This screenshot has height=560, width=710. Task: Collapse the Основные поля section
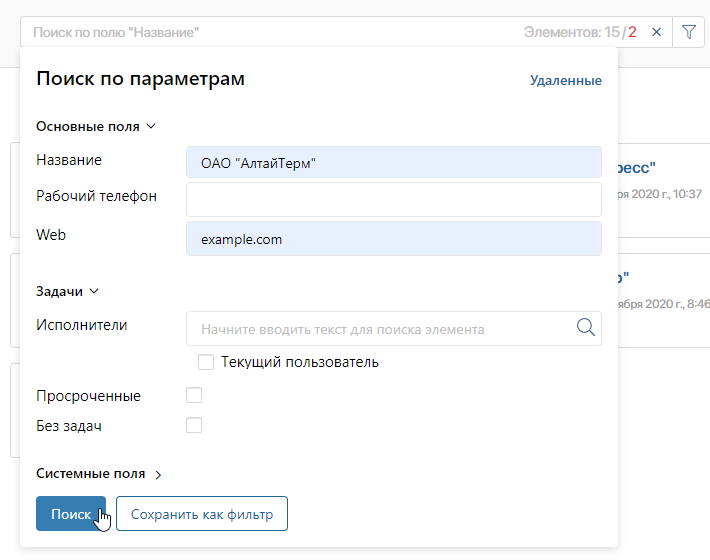point(96,126)
